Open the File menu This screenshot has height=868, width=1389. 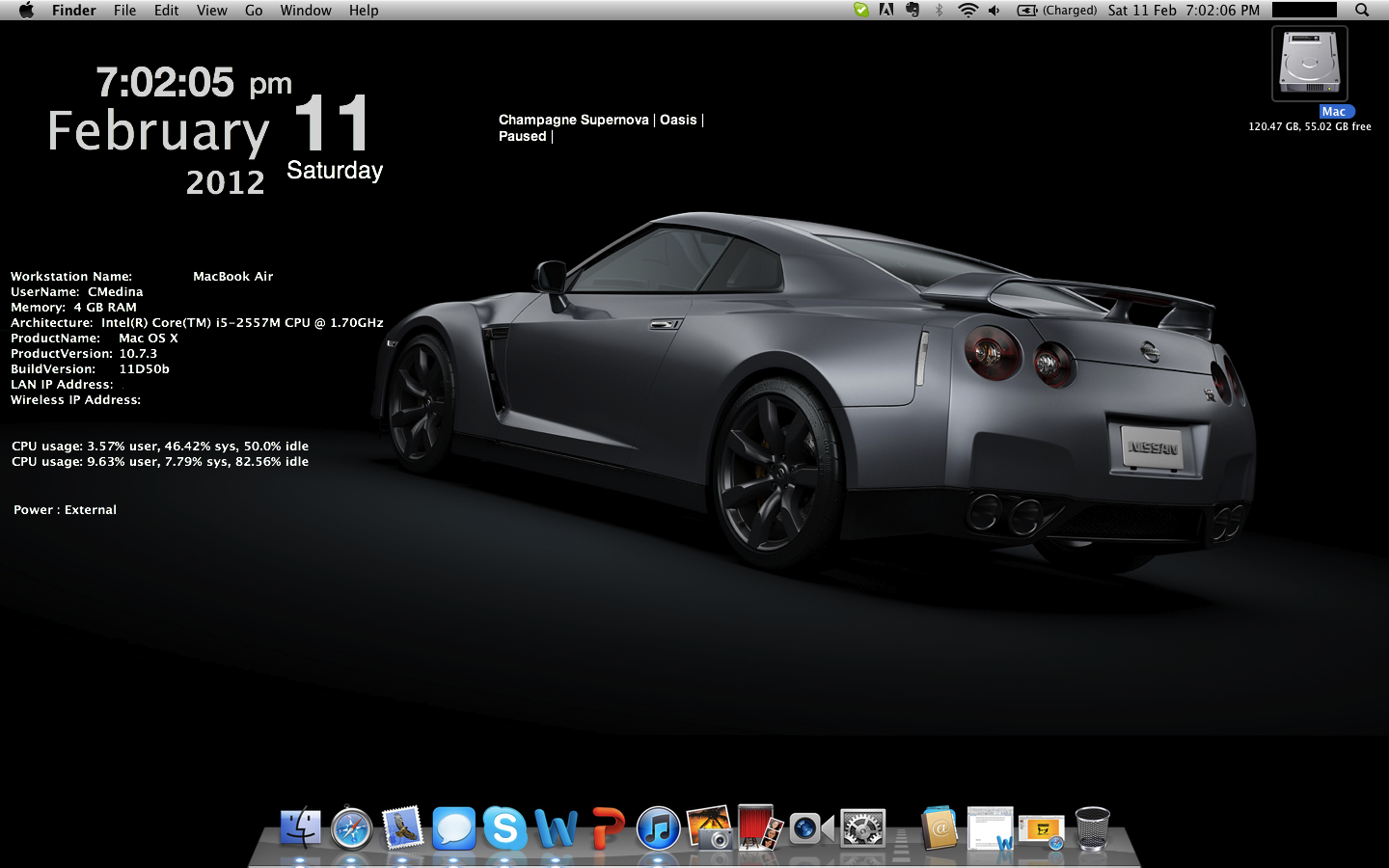(124, 11)
